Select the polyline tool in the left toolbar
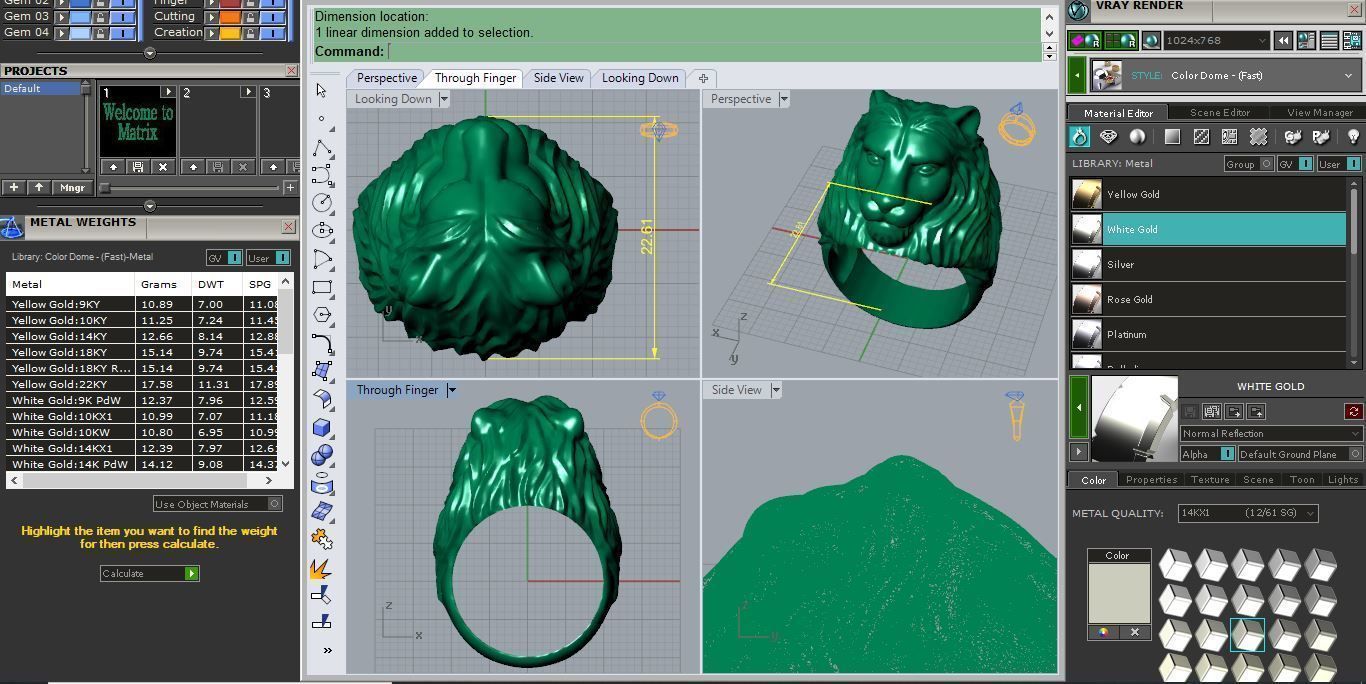Screen dimensions: 1366x684 pos(322,149)
